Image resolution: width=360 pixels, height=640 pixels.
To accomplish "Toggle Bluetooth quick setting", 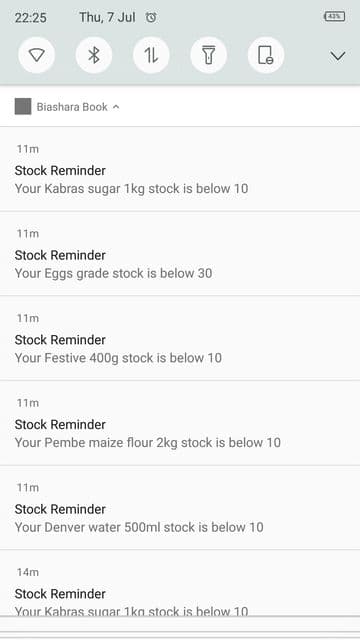I will [x=94, y=55].
